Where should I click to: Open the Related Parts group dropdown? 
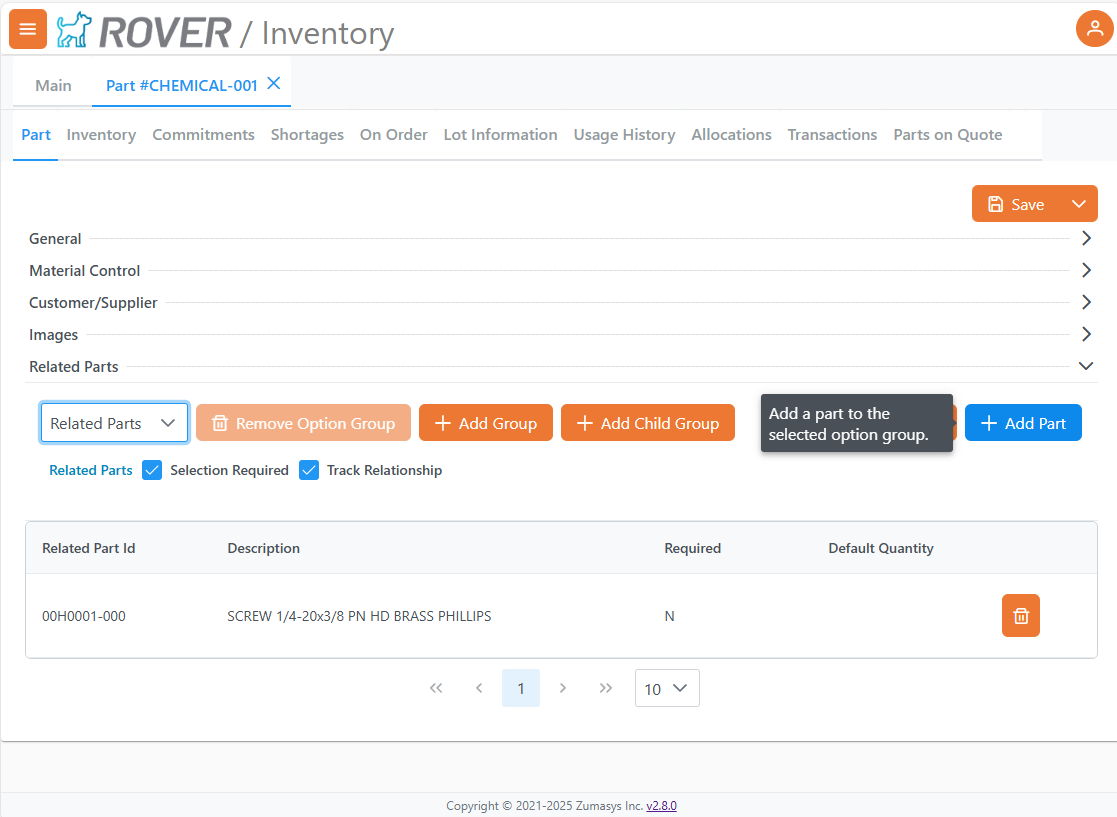pos(114,423)
